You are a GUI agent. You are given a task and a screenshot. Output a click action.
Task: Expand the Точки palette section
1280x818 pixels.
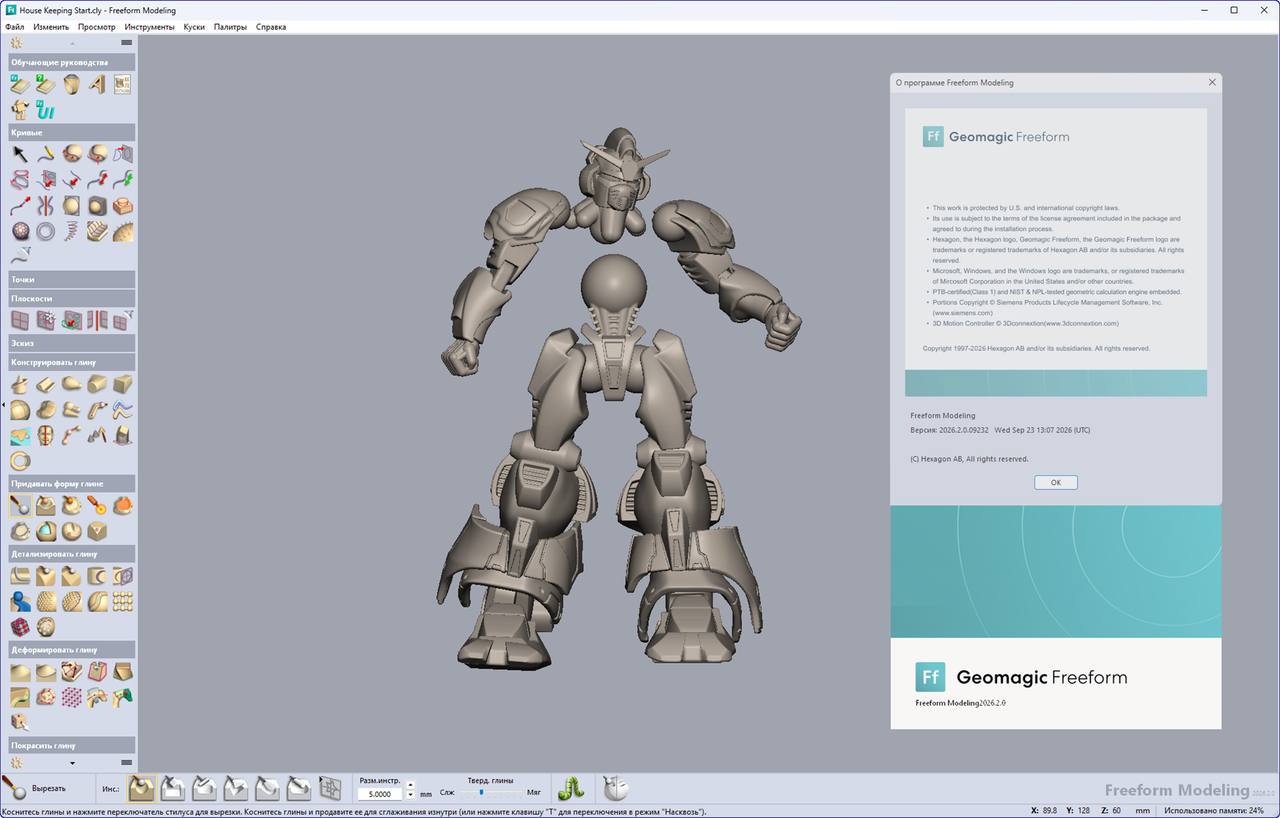coord(72,280)
